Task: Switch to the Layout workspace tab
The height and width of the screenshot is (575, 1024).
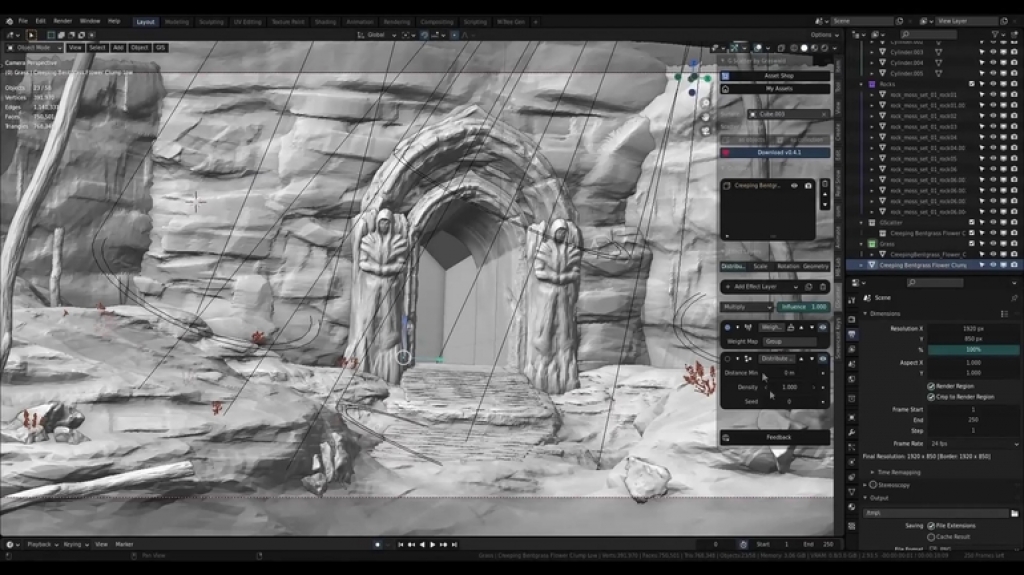Action: tap(146, 22)
